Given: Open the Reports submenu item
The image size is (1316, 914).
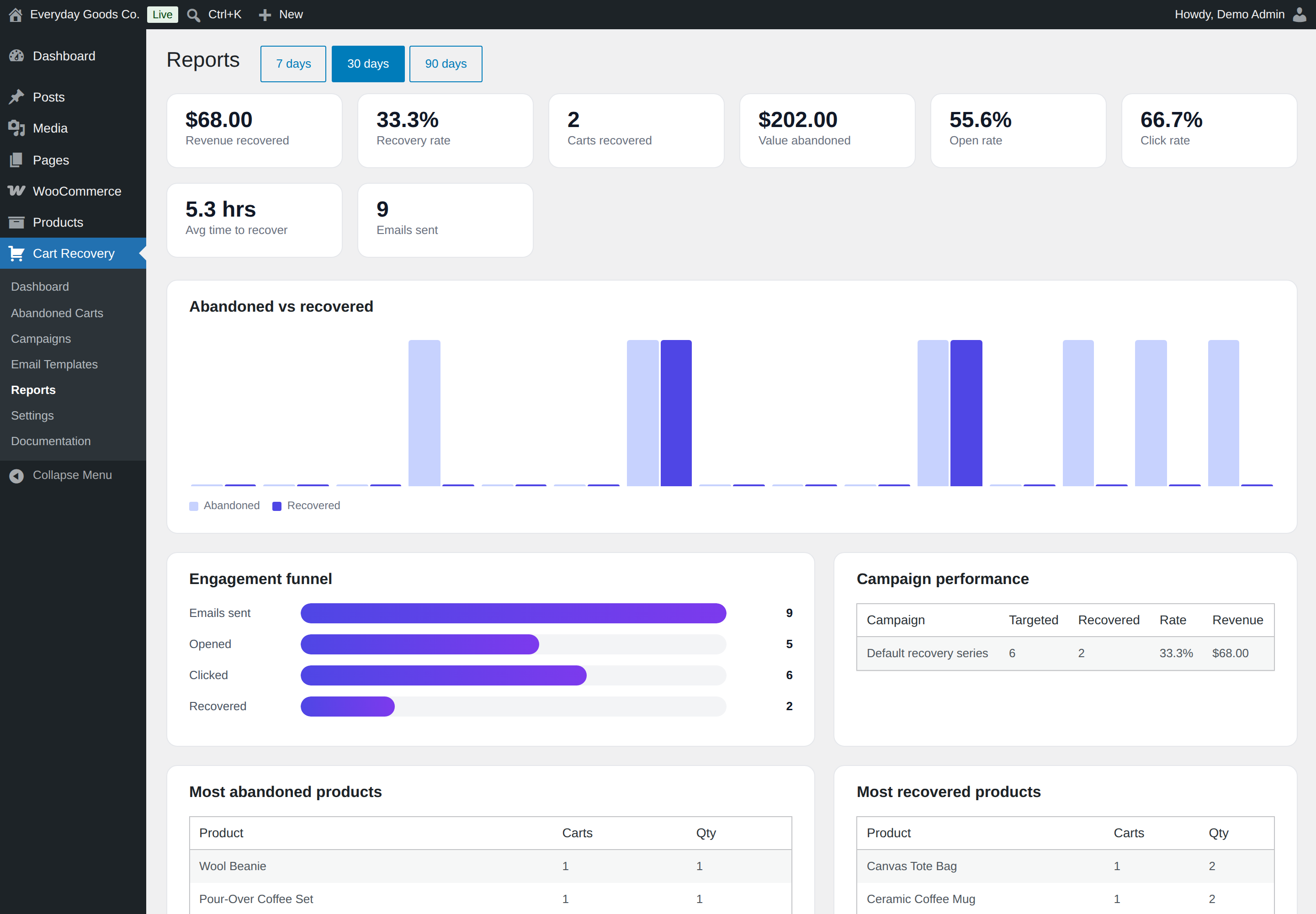Looking at the screenshot, I should point(33,390).
